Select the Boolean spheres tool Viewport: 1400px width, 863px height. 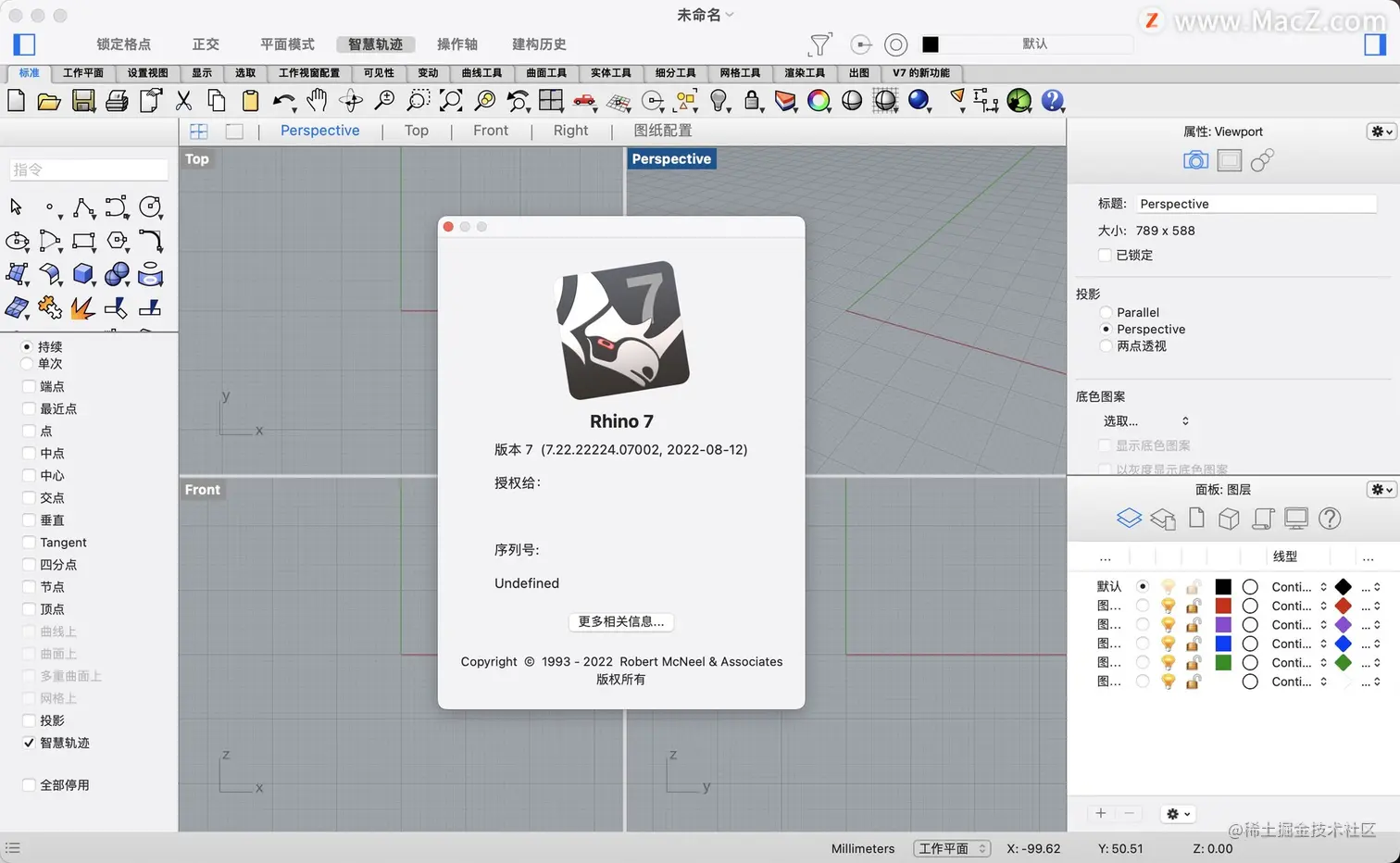[118, 274]
